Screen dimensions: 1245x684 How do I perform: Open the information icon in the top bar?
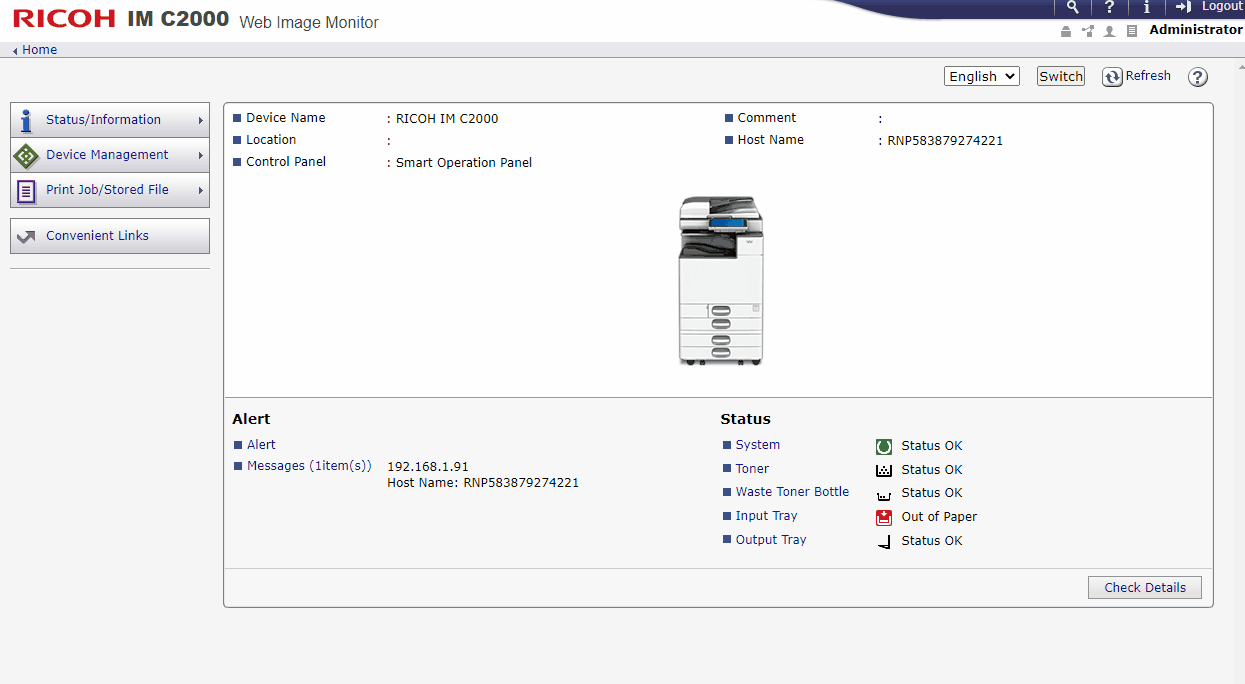(1146, 8)
